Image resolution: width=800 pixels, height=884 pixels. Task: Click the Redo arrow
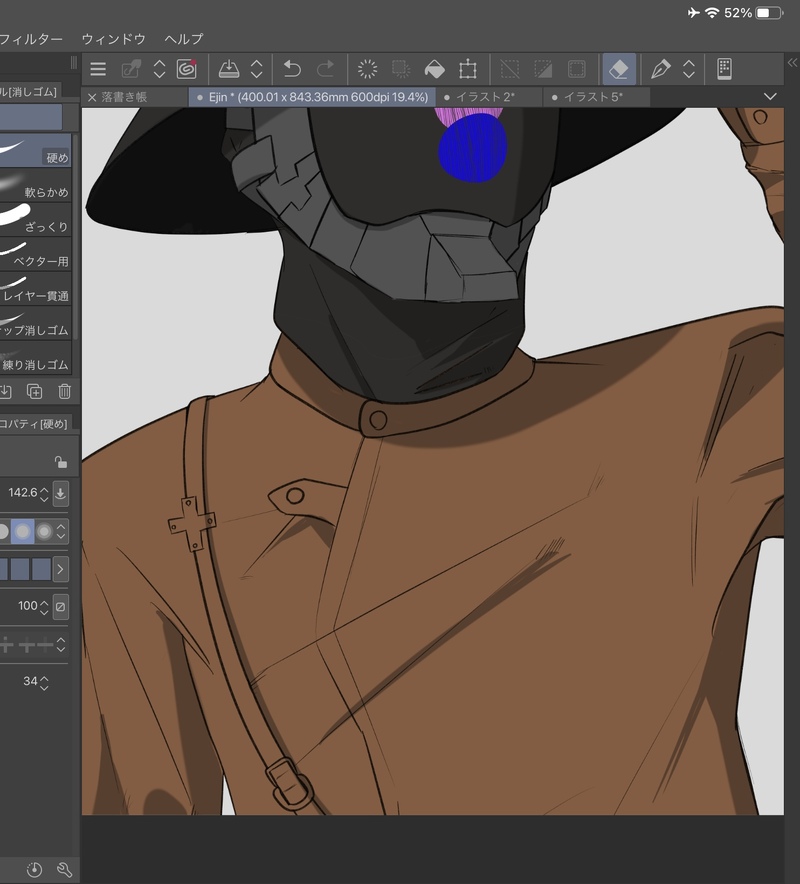[325, 69]
